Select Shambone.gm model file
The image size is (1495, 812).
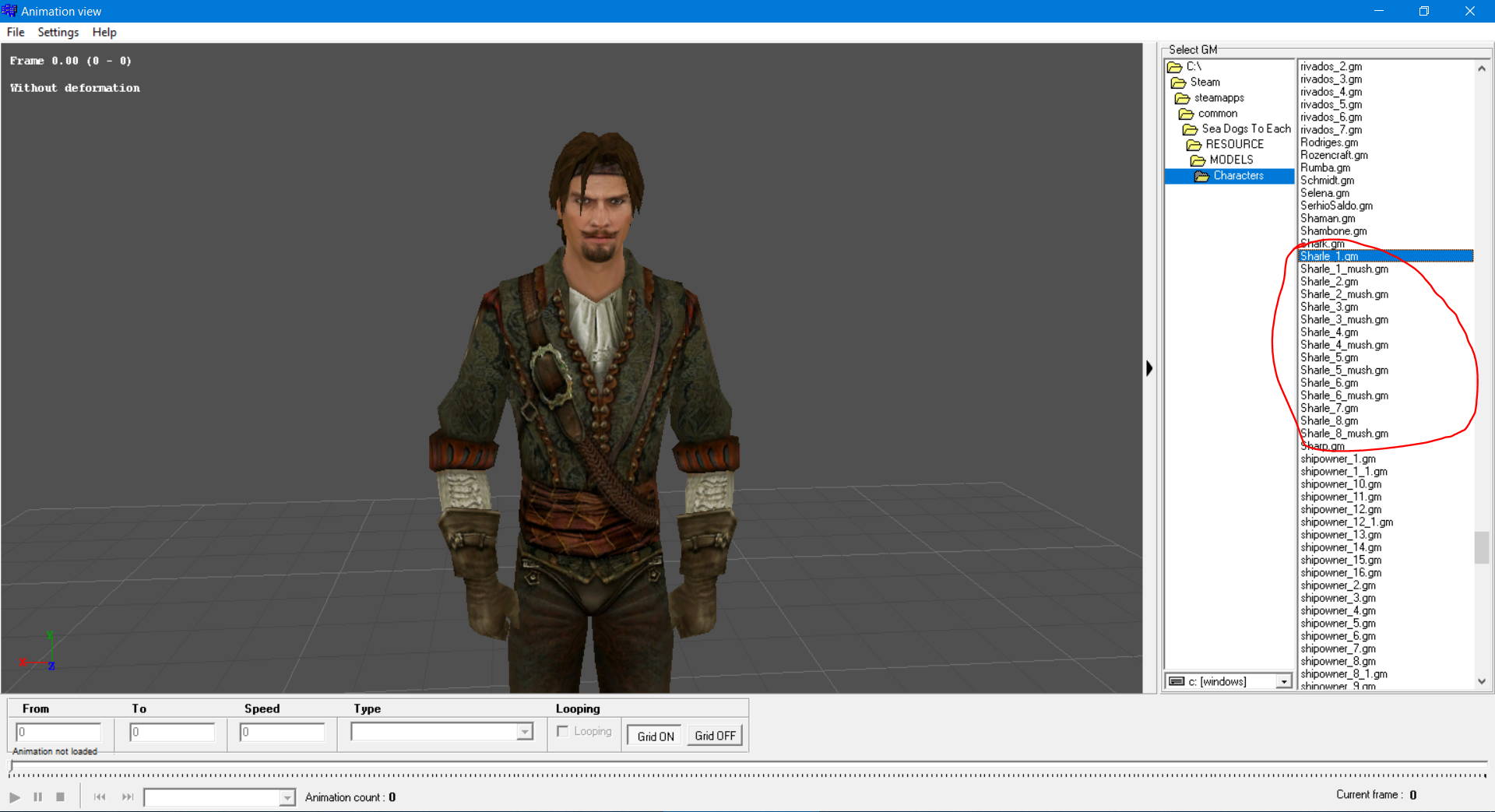[1333, 231]
